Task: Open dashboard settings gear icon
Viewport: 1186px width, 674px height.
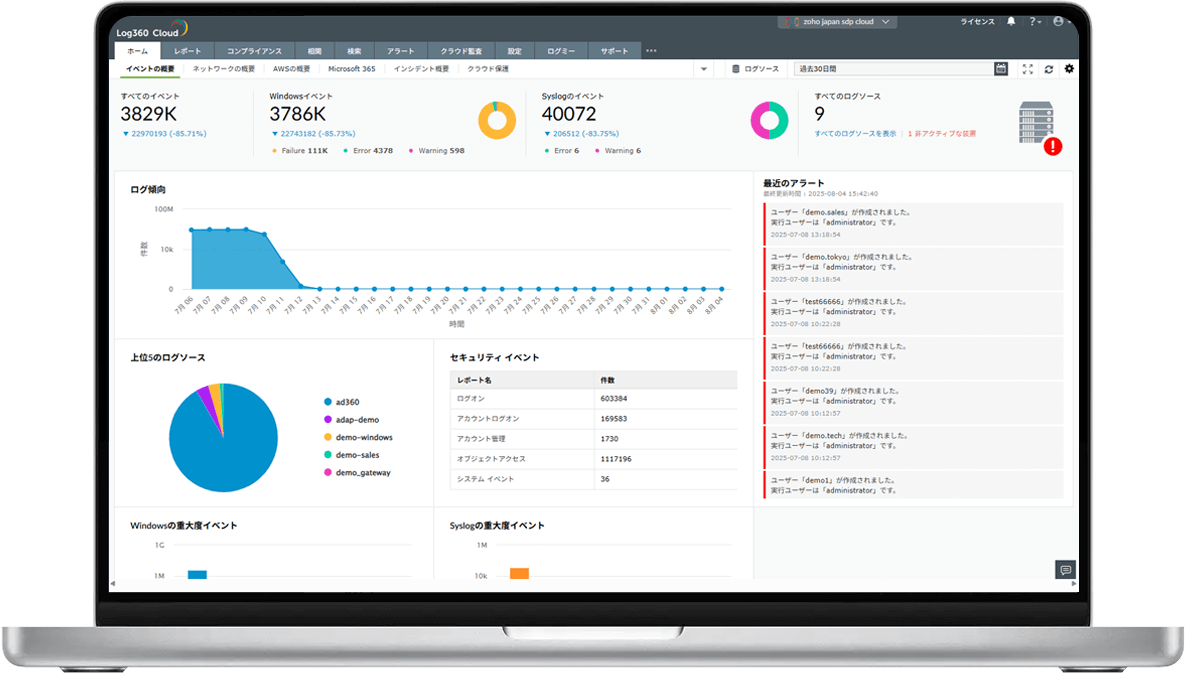Action: (x=1069, y=69)
